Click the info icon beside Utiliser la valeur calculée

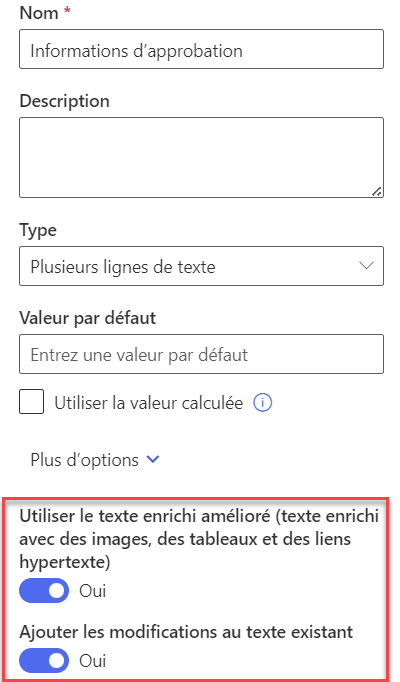(x=263, y=403)
